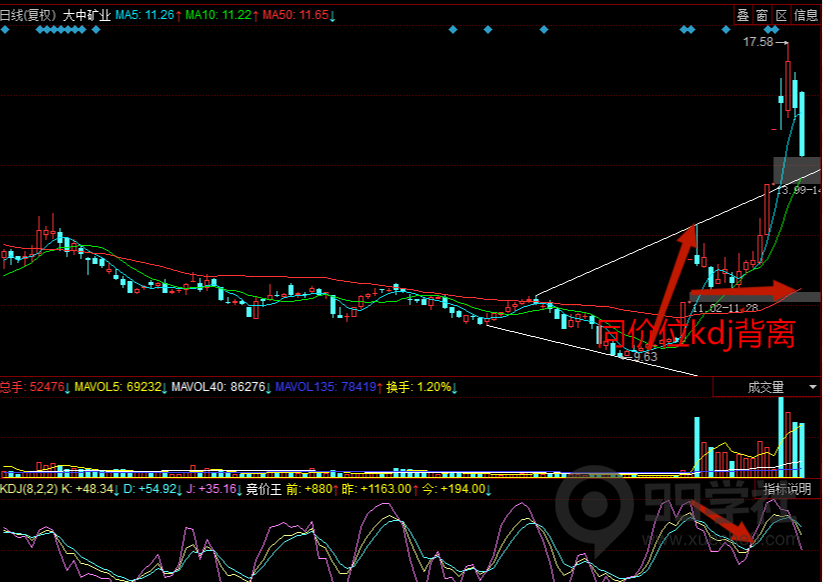Select the red 同价位kdj背离 annotation text
Viewport: 823px width, 582px height.
696,334
